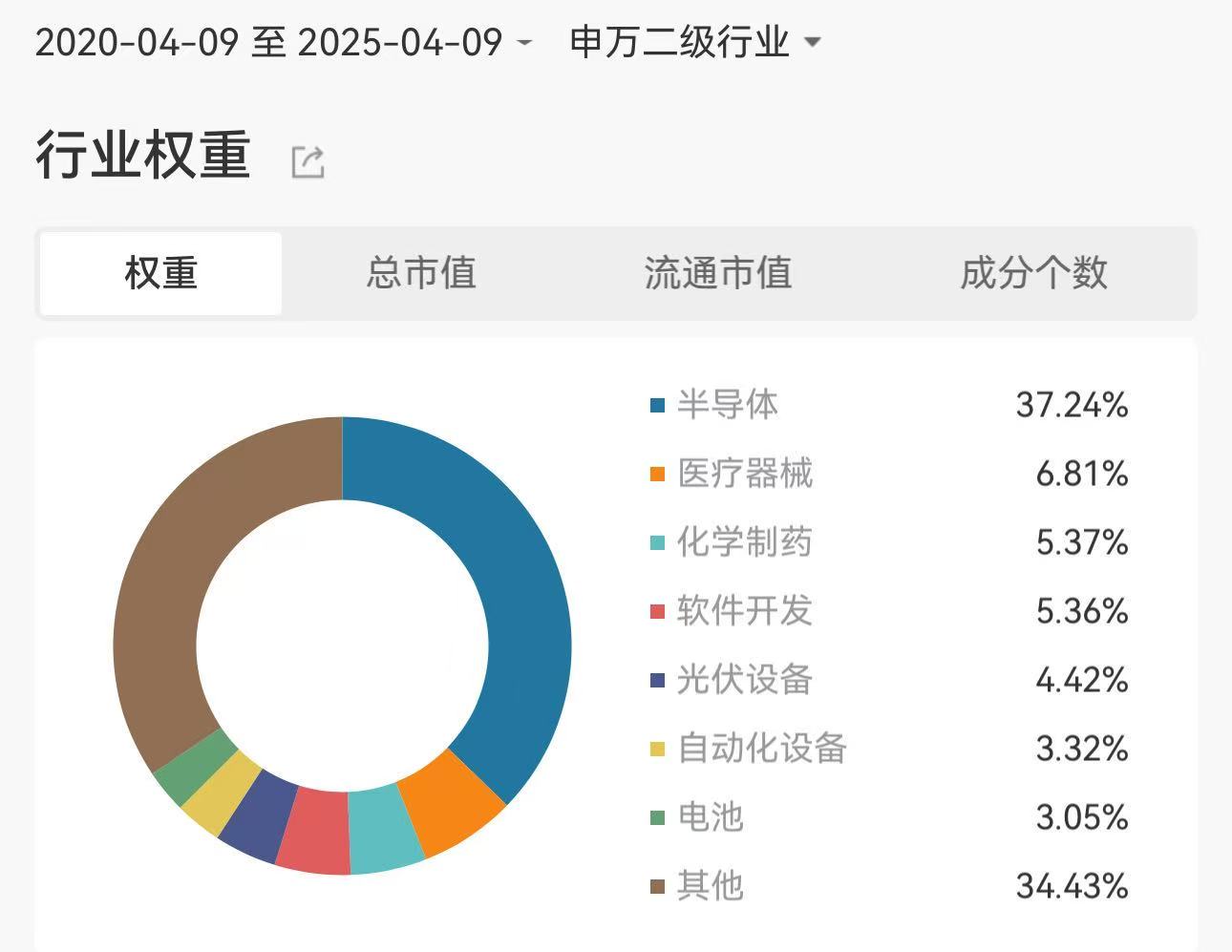Click the 3.05% weight value
This screenshot has height=952, width=1232.
pyautogui.click(x=1082, y=817)
